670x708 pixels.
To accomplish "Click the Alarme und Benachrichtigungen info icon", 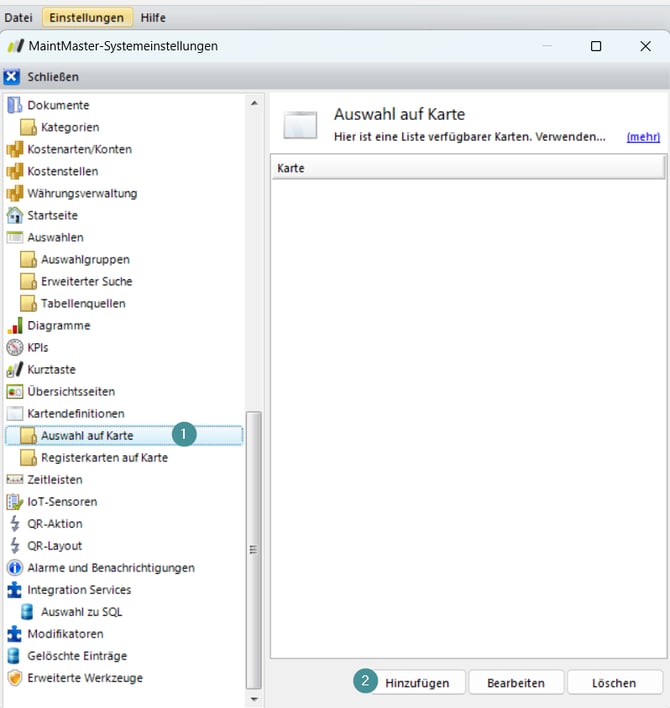I will (14, 568).
